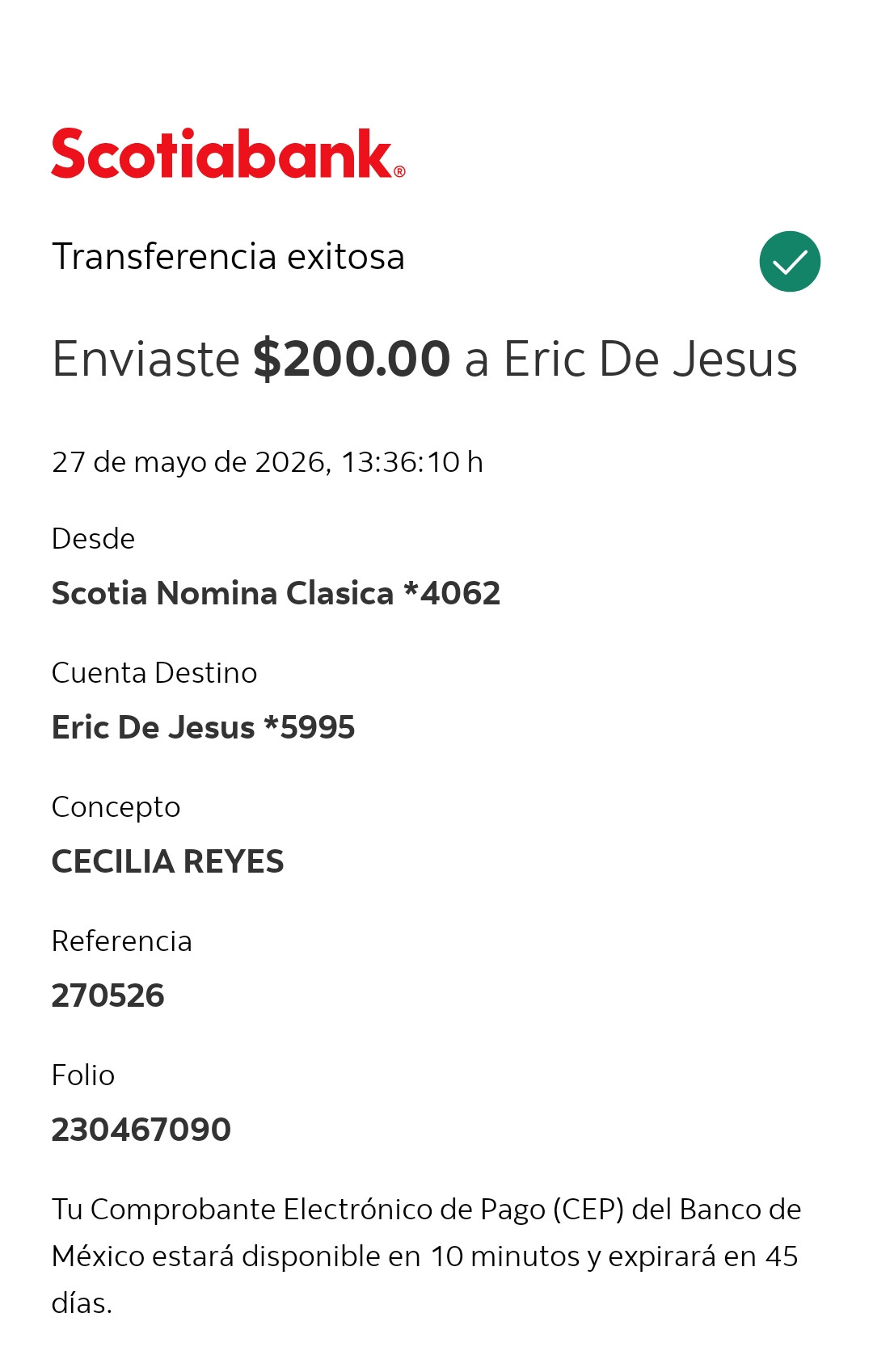Select the recipient name Eric De Jesus in headline
Screen dimensions: 873x1372
pyautogui.click(x=651, y=359)
